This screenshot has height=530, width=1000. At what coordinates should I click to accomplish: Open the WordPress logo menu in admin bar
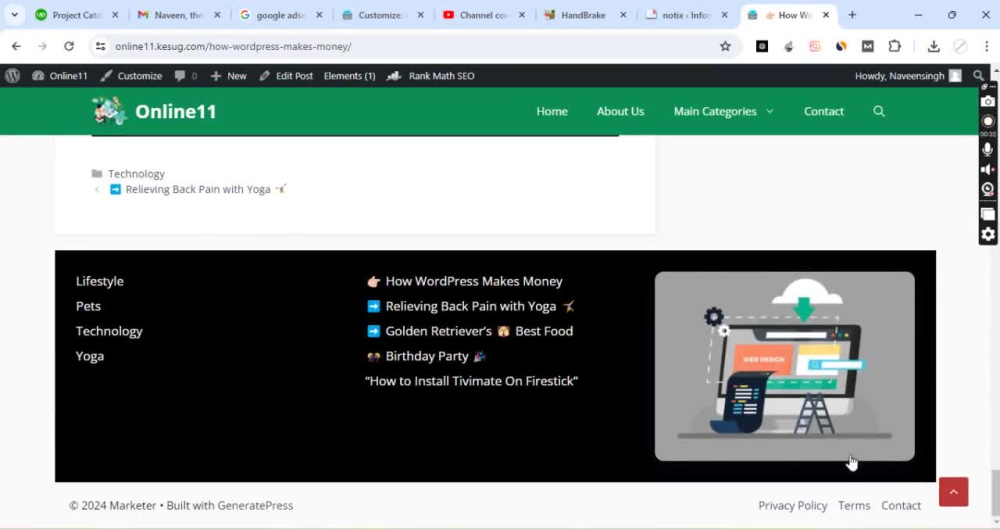[x=13, y=76]
